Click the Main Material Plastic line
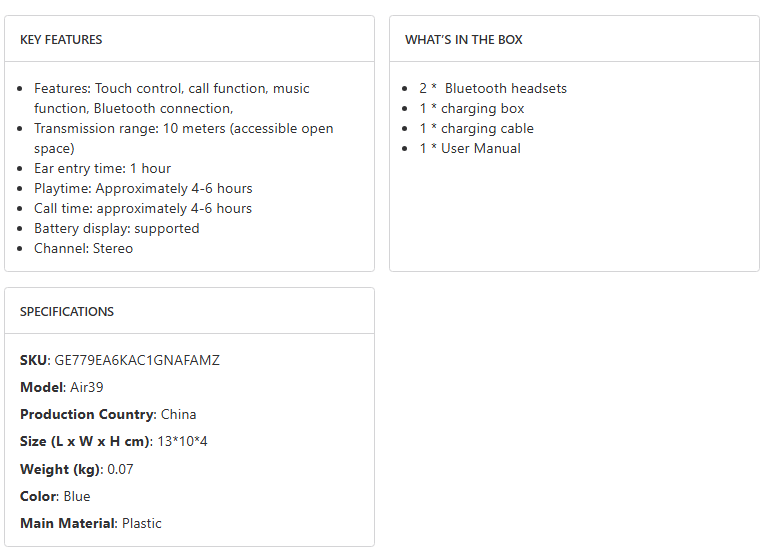766x560 pixels. coord(90,523)
